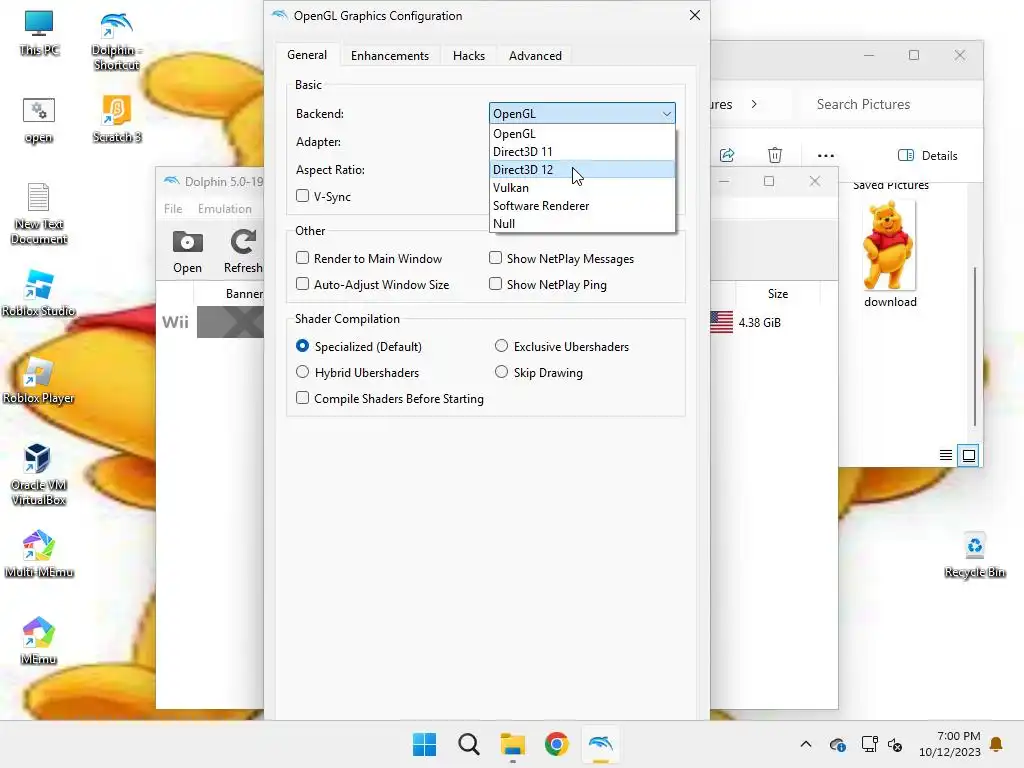
Task: Select Hybrid Ubershaders option
Action: coord(302,372)
